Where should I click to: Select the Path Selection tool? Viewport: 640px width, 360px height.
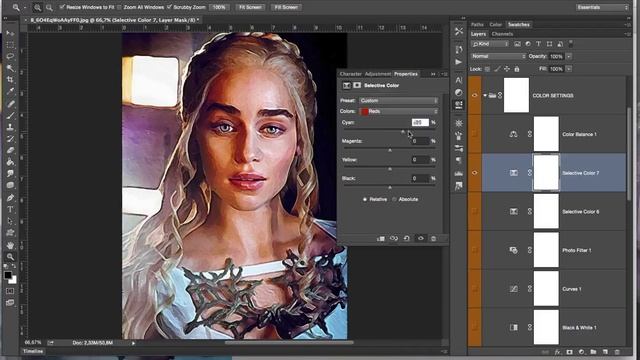11,221
